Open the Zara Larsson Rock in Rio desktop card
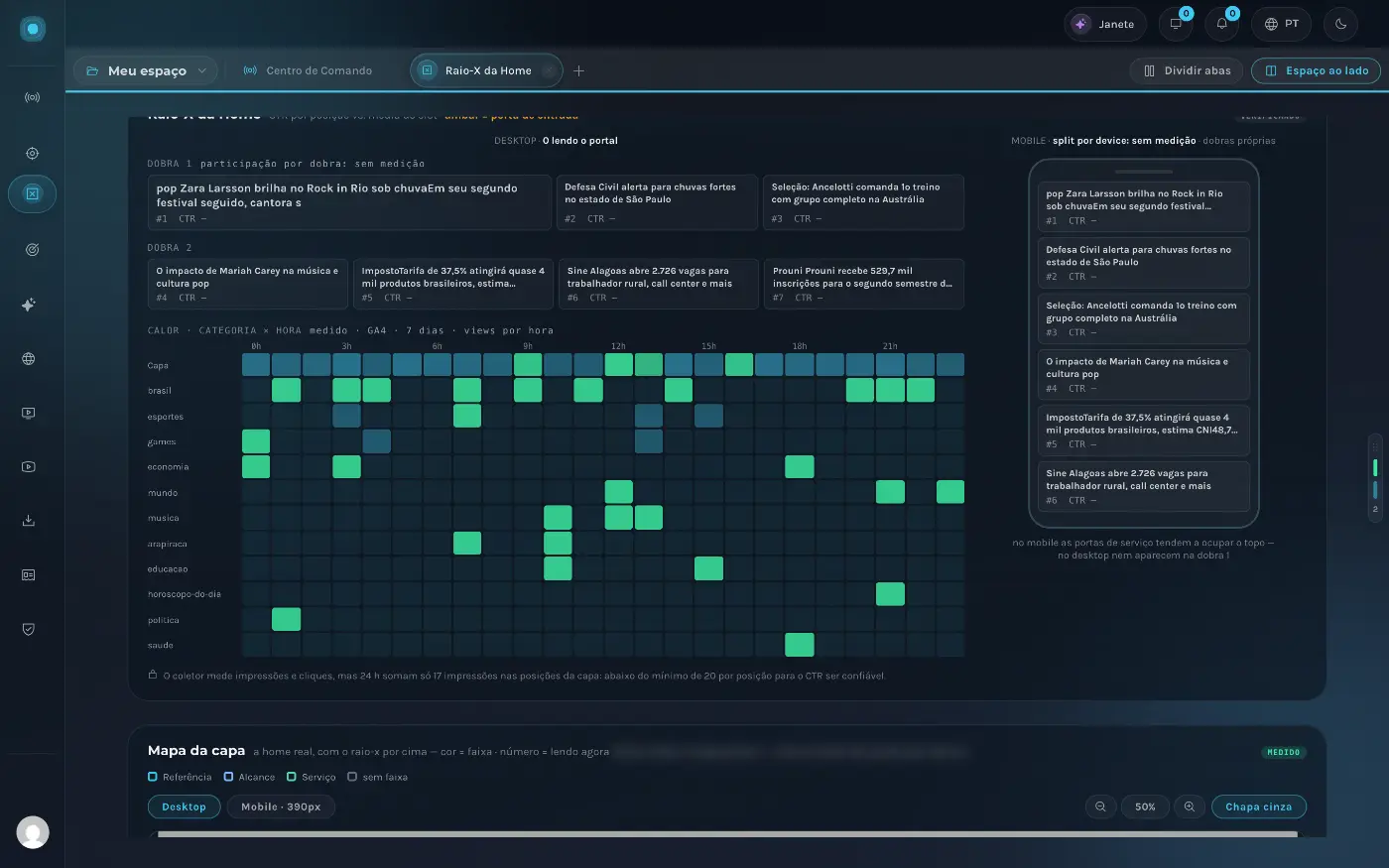 [x=349, y=202]
